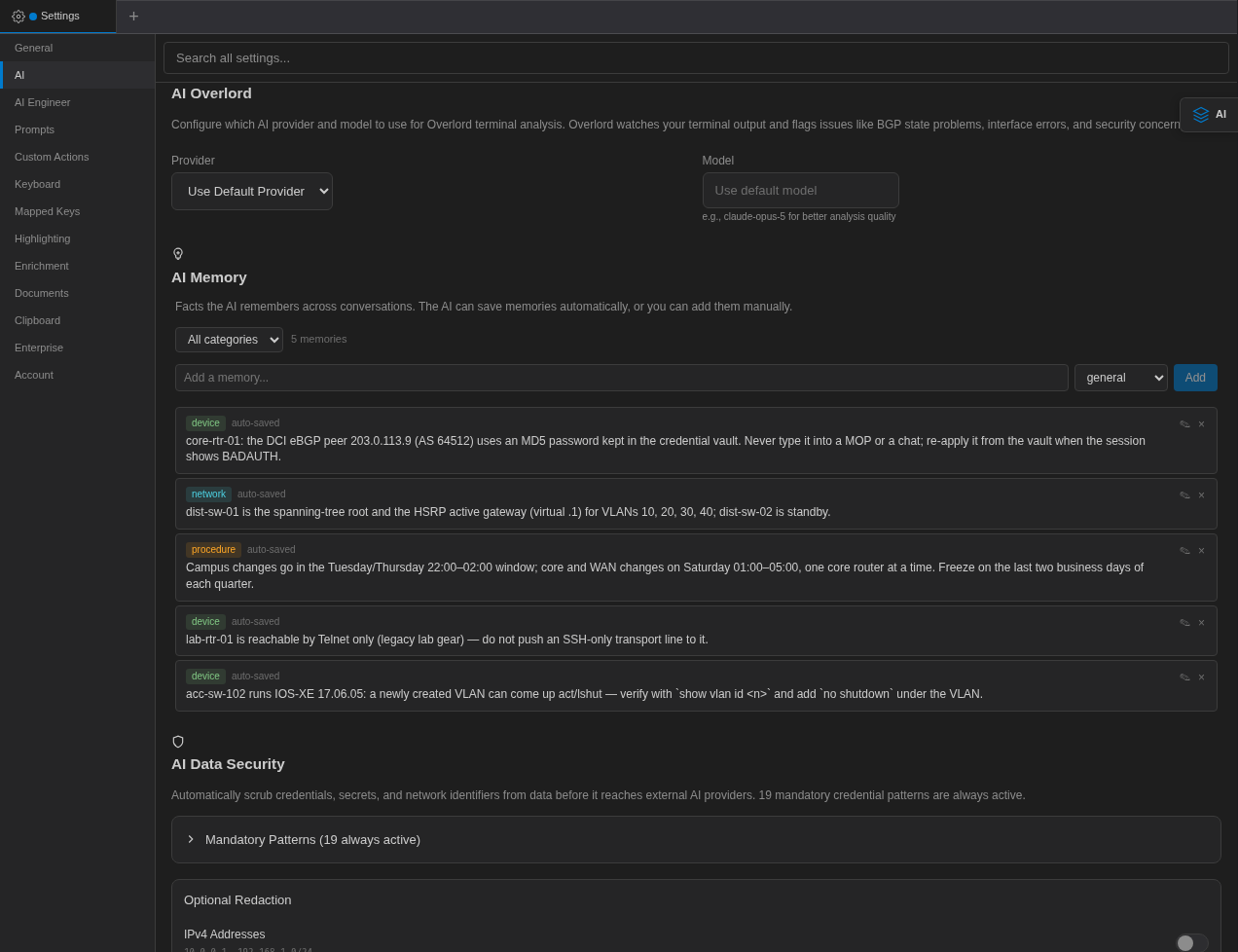
Task: Edit the Campus changes procedure memory
Action: point(1184,551)
